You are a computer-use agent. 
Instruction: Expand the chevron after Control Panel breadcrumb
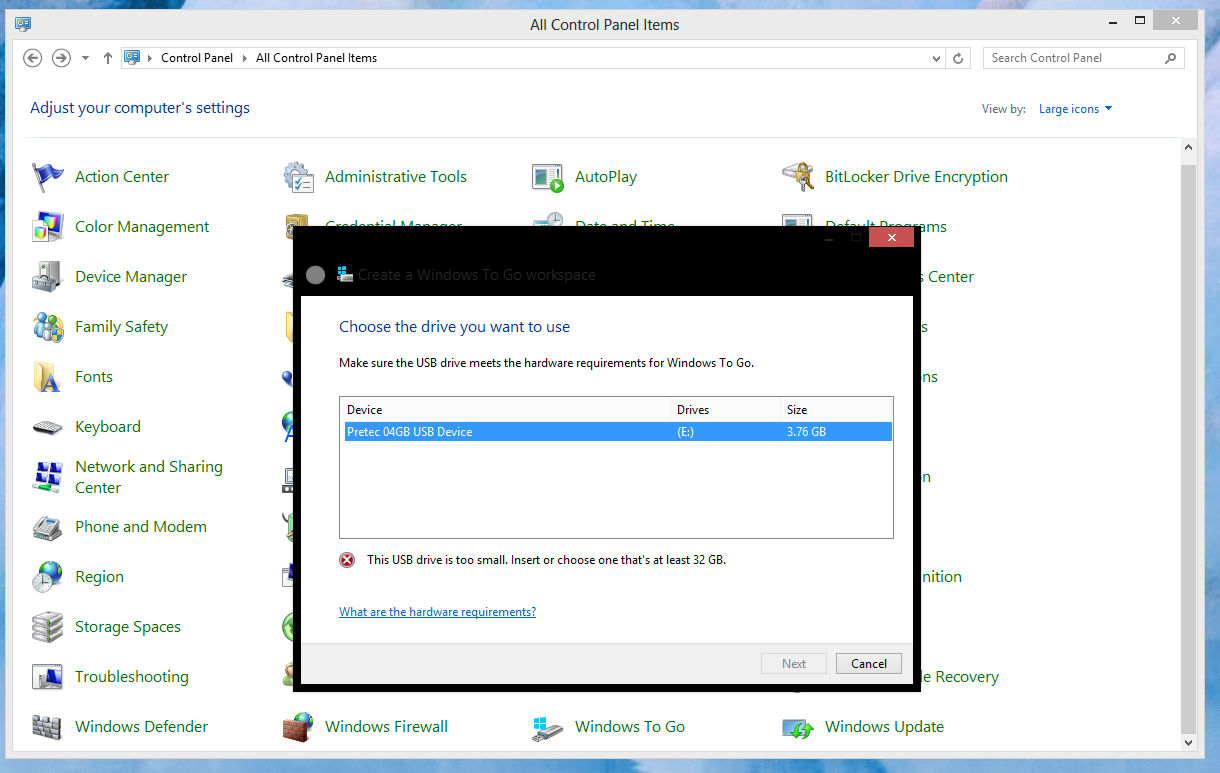pyautogui.click(x=244, y=58)
